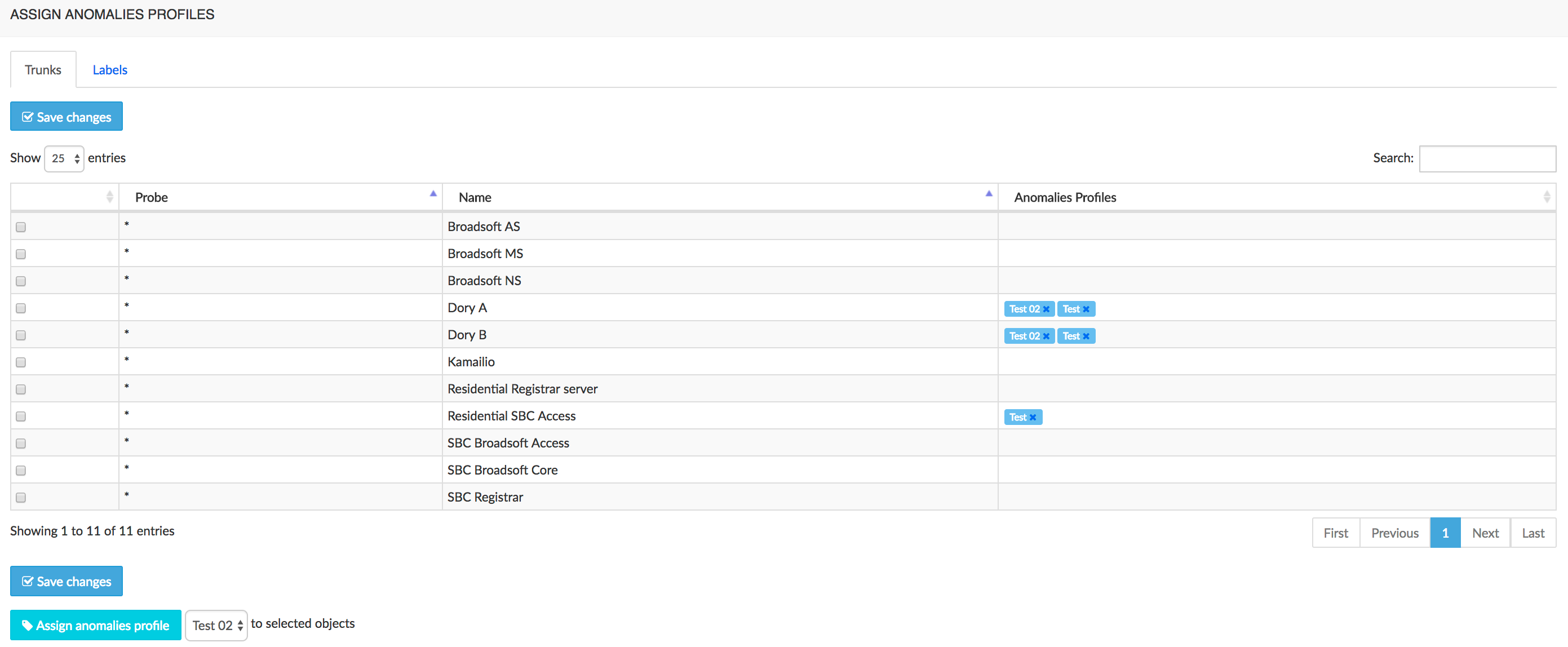Viewport: 1568px width, 647px height.
Task: Expand the entries per page dropdown
Action: [63, 157]
